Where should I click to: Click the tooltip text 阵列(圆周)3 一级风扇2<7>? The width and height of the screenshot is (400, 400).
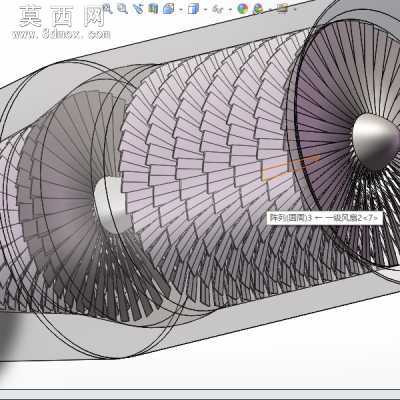coord(324,218)
